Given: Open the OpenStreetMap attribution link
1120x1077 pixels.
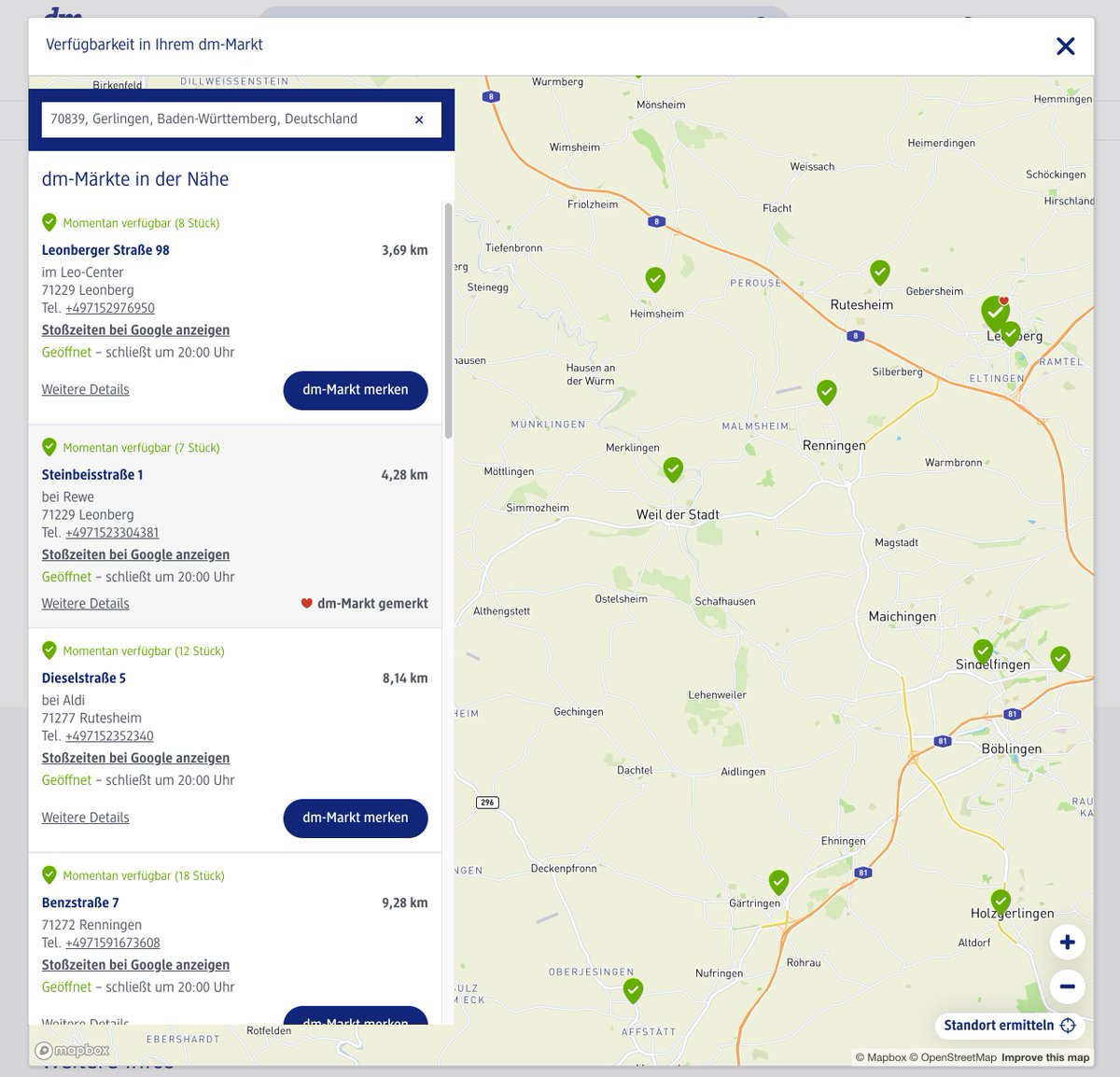Looking at the screenshot, I should [953, 1058].
